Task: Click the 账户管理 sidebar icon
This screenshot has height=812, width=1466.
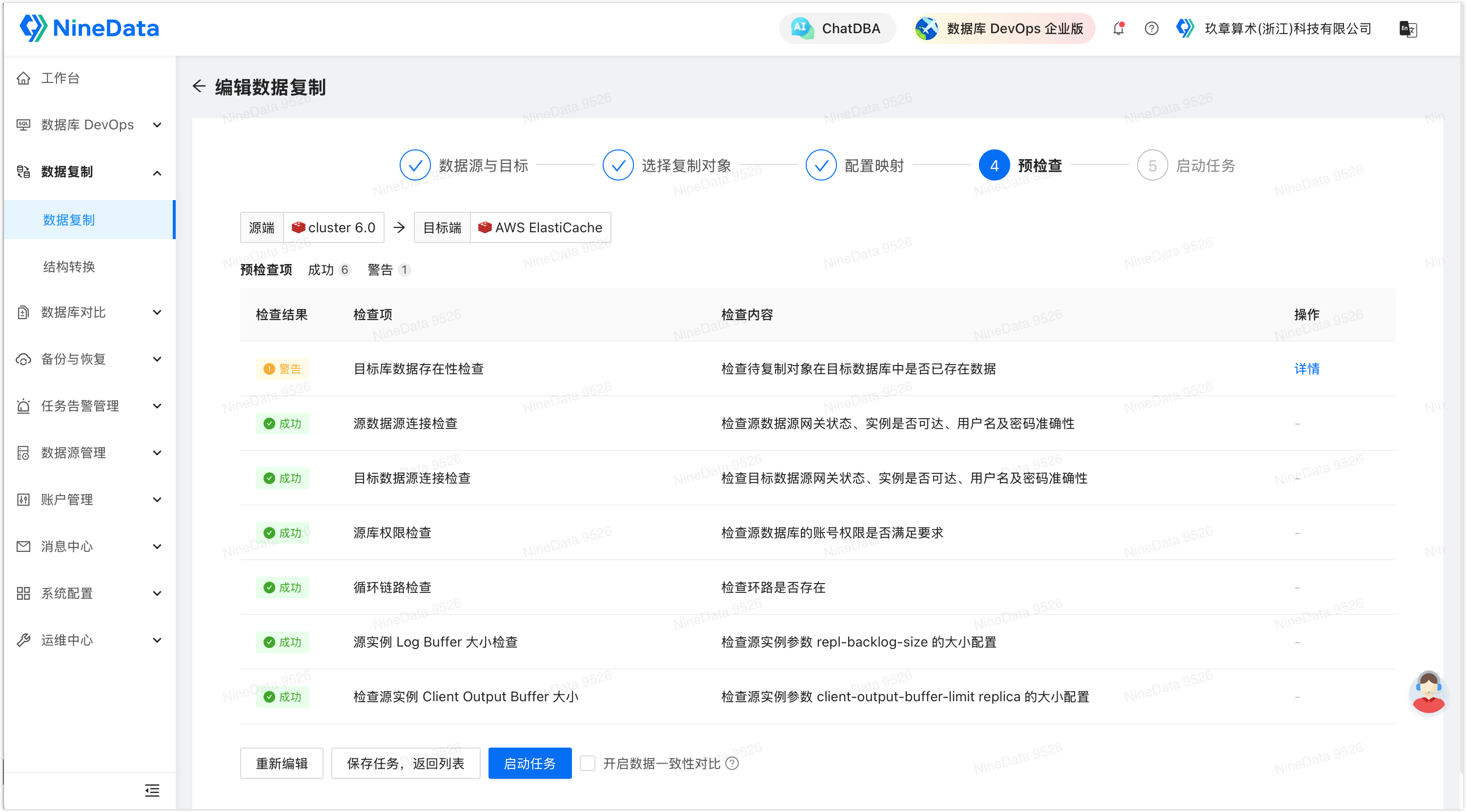Action: (x=23, y=499)
